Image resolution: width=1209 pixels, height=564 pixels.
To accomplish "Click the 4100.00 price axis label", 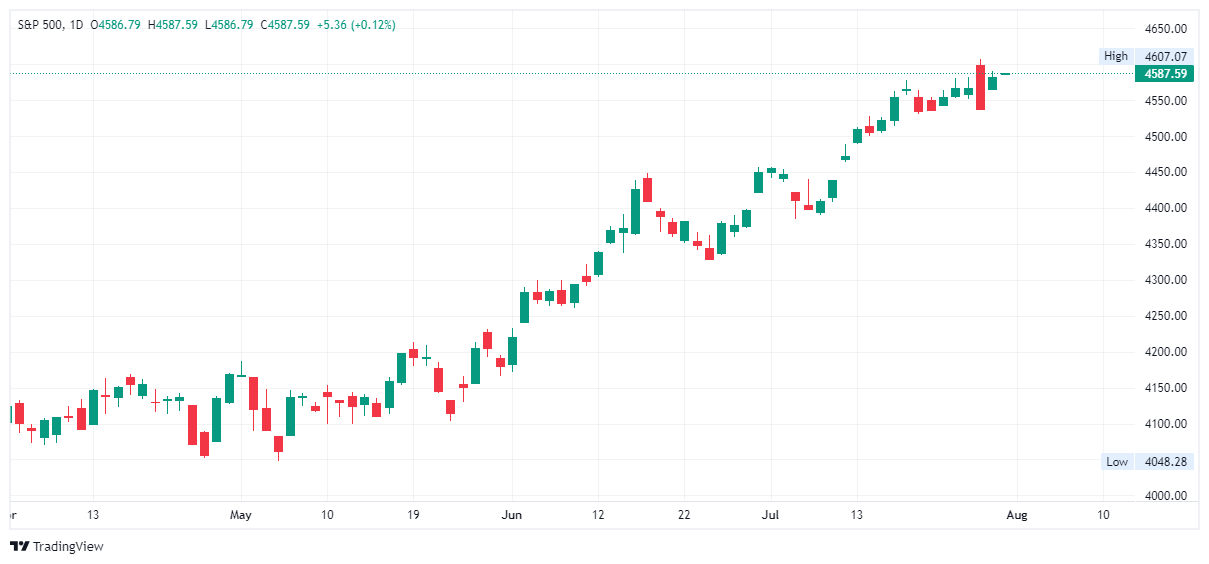I will pos(1166,424).
